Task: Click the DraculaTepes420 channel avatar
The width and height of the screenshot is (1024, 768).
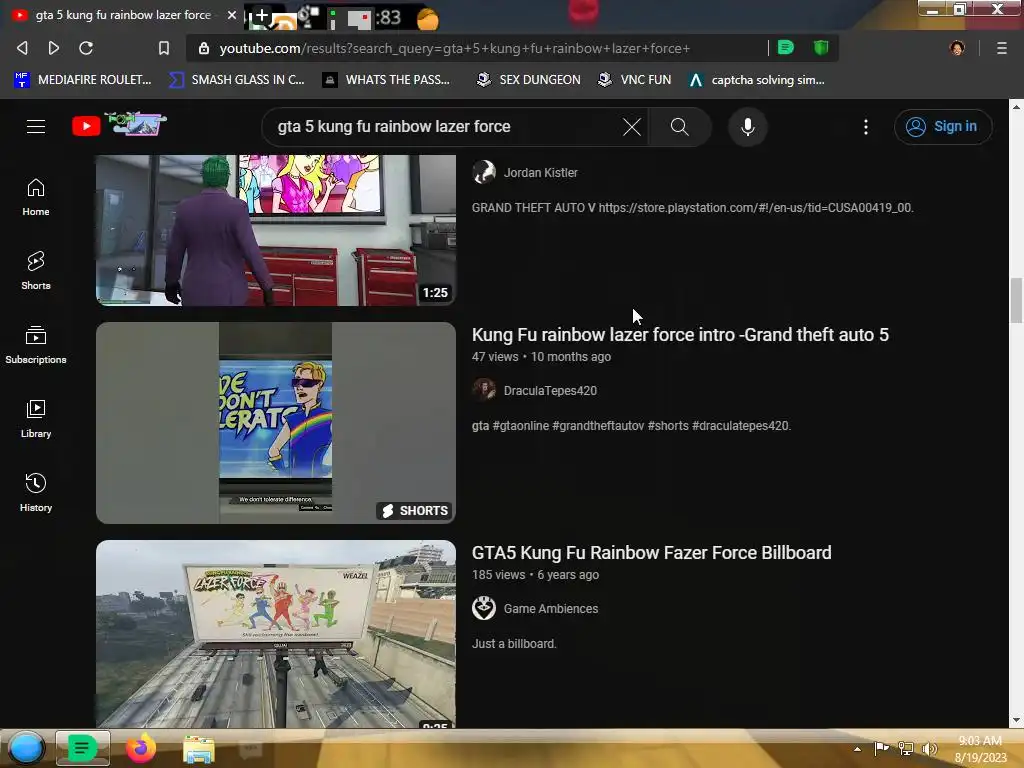Action: pos(484,390)
